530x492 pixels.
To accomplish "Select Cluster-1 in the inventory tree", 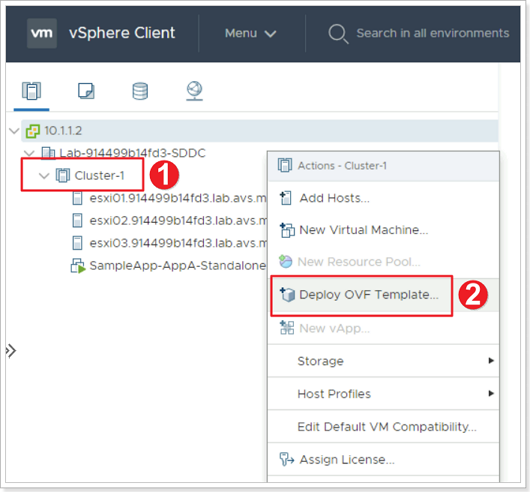I will pyautogui.click(x=99, y=176).
